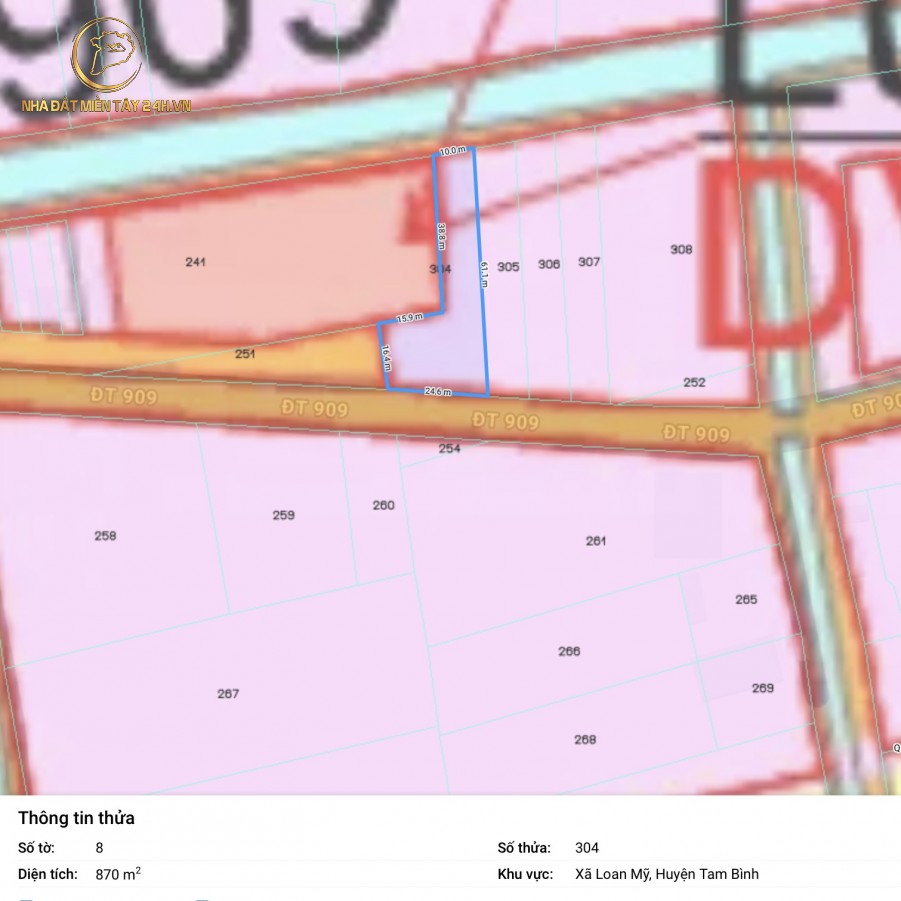
Task: Select land parcel 258
Action: tap(105, 536)
